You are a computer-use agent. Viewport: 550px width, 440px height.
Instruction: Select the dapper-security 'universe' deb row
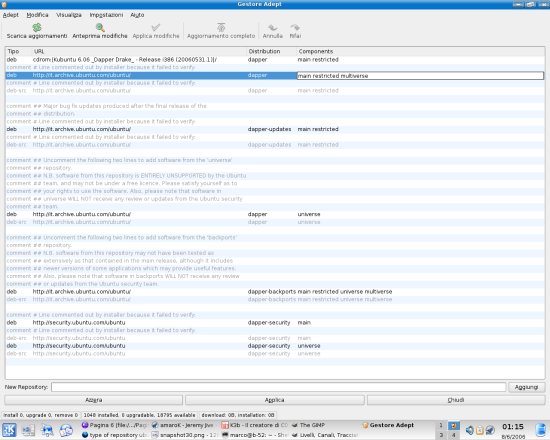(x=275, y=346)
